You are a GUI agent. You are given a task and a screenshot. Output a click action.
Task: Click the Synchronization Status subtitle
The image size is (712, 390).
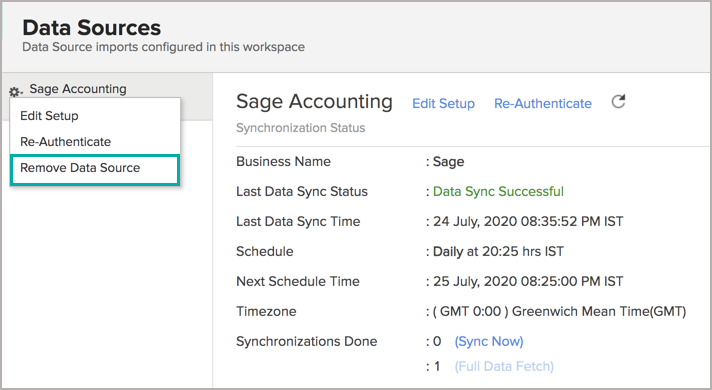pyautogui.click(x=301, y=128)
